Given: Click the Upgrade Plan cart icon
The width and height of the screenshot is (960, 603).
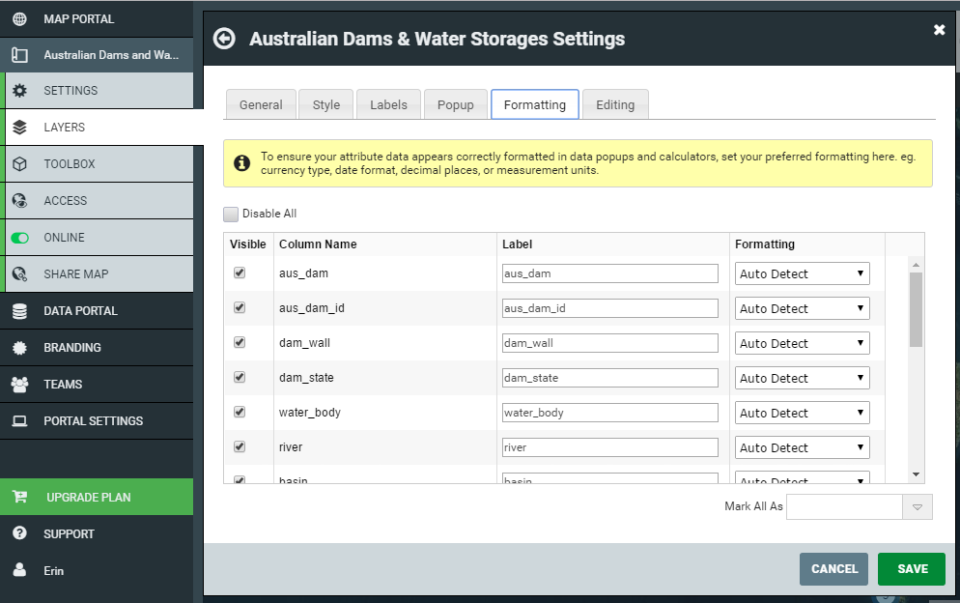Looking at the screenshot, I should point(20,497).
